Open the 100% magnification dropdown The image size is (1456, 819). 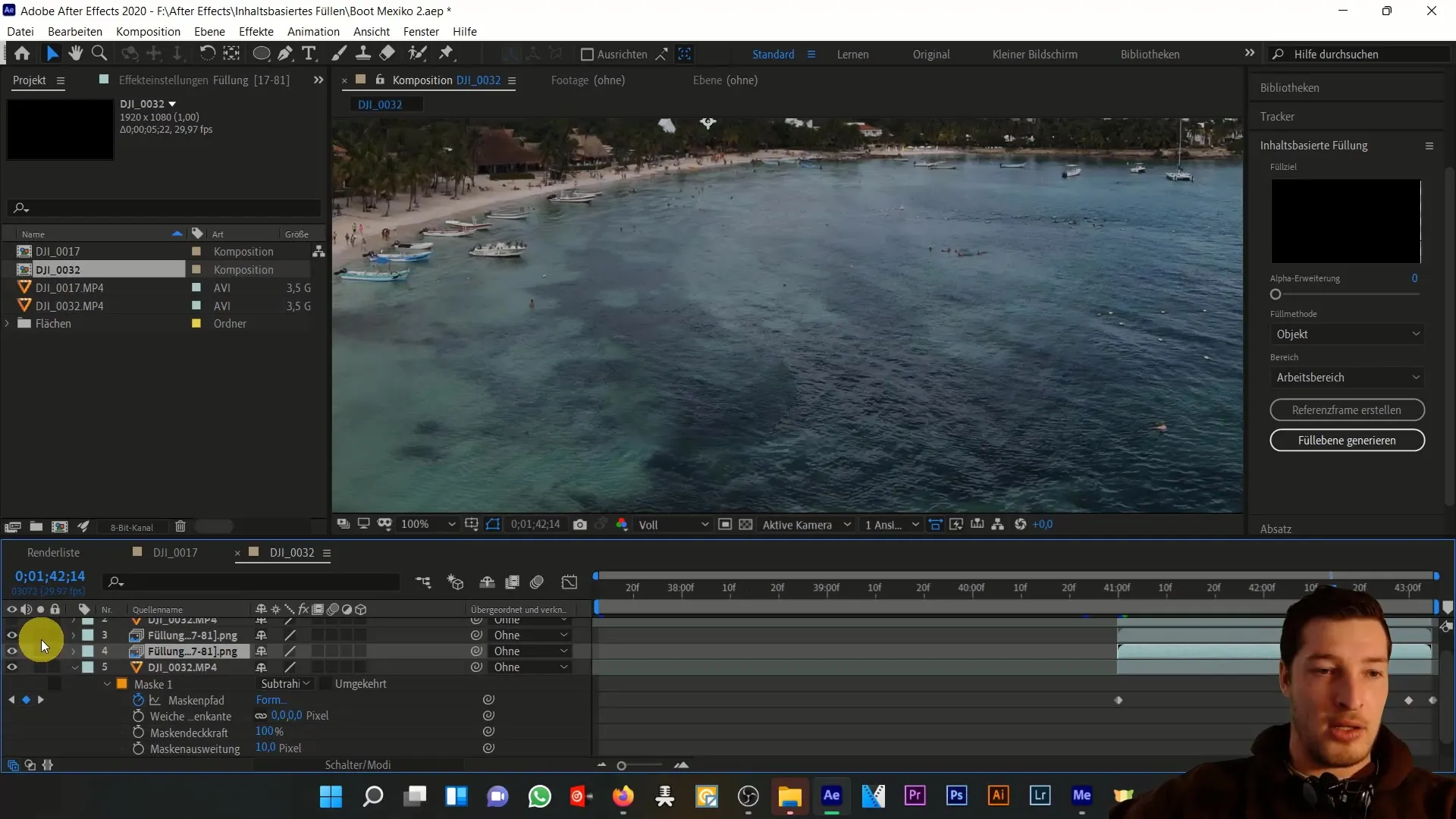click(428, 525)
